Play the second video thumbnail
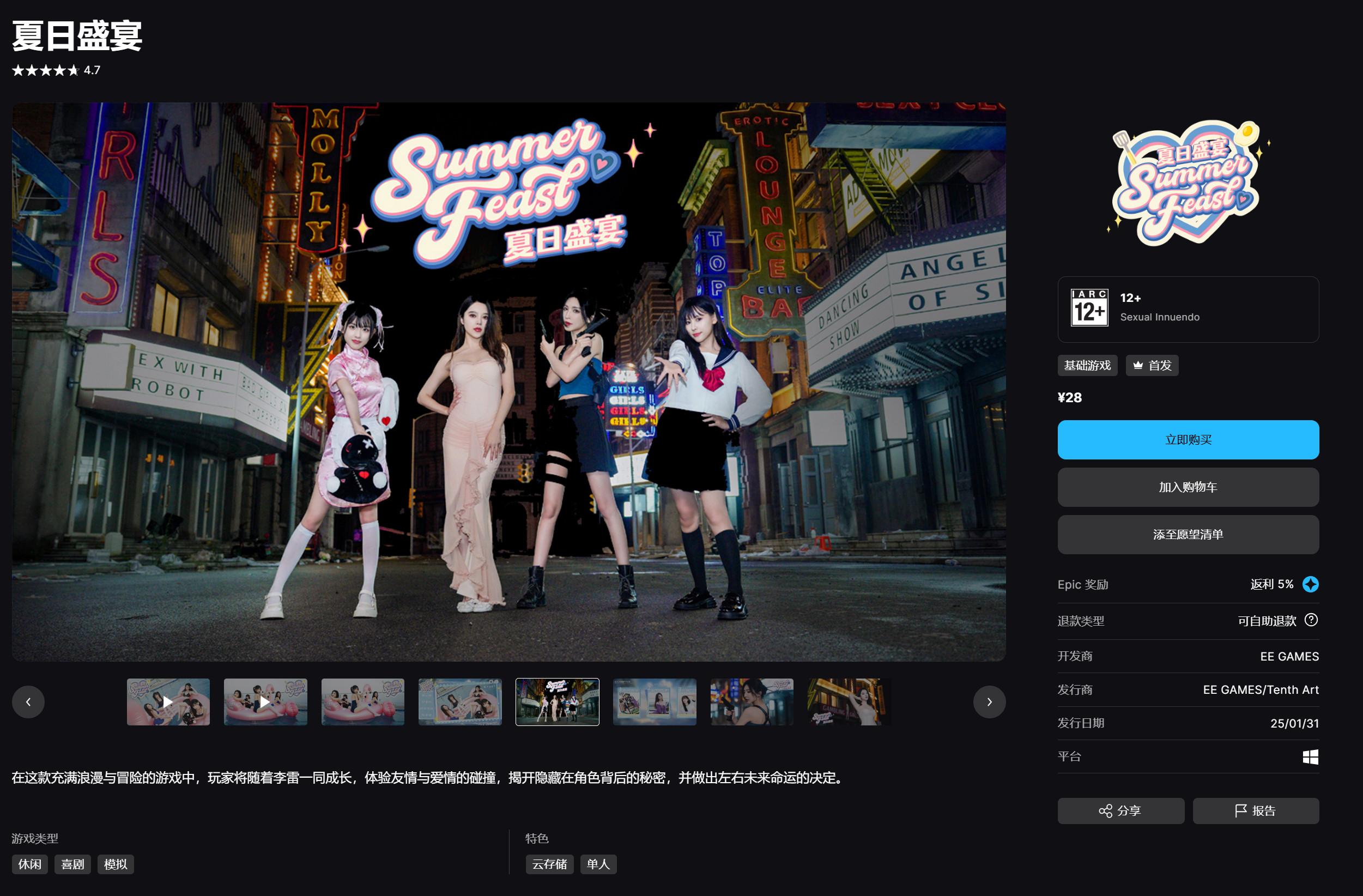Viewport: 1363px width, 896px height. (265, 702)
